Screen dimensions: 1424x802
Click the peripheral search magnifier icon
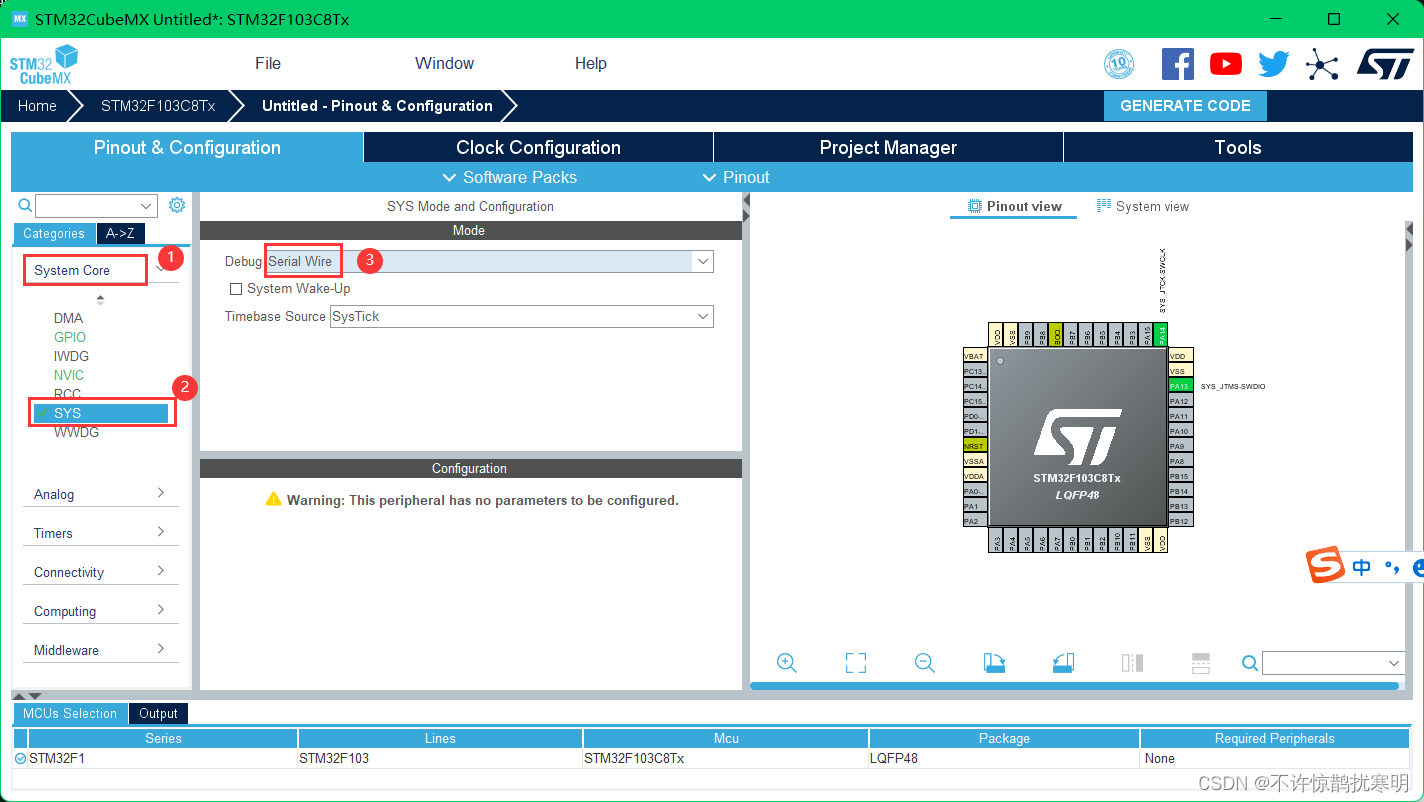pyautogui.click(x=26, y=206)
